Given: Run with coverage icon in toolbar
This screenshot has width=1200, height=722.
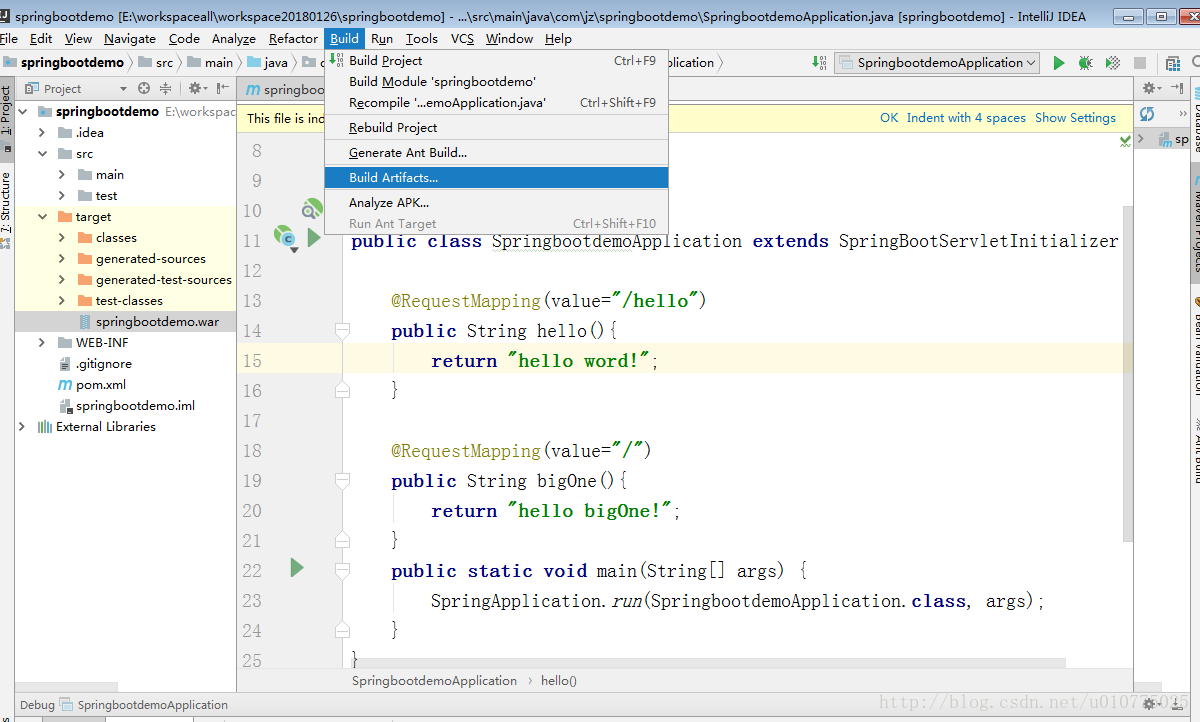Looking at the screenshot, I should pos(1113,63).
